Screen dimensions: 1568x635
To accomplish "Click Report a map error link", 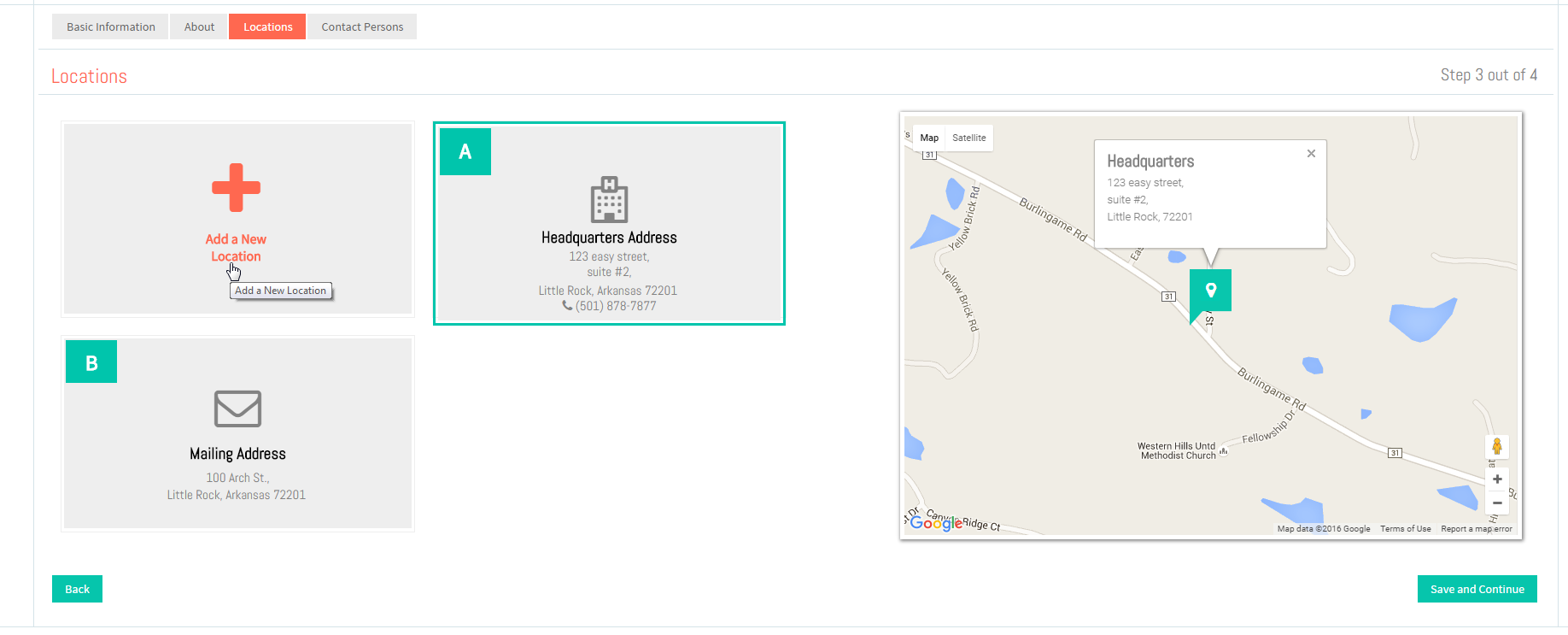I will [1476, 529].
